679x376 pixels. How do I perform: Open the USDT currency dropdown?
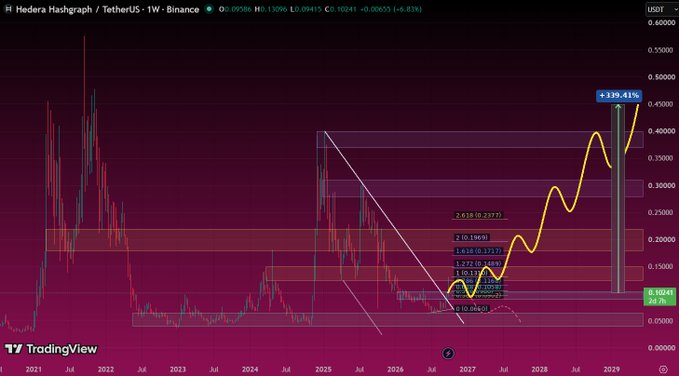[x=661, y=9]
